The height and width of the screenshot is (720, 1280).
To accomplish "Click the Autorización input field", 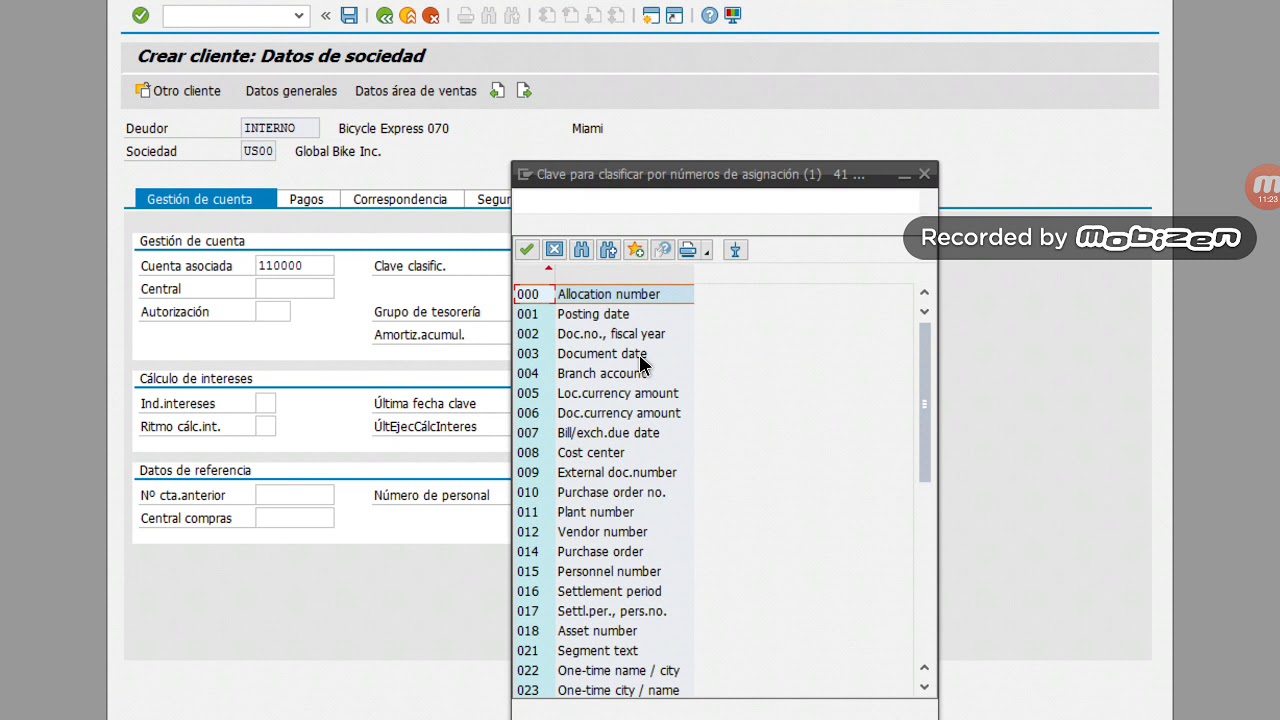I will coord(273,312).
